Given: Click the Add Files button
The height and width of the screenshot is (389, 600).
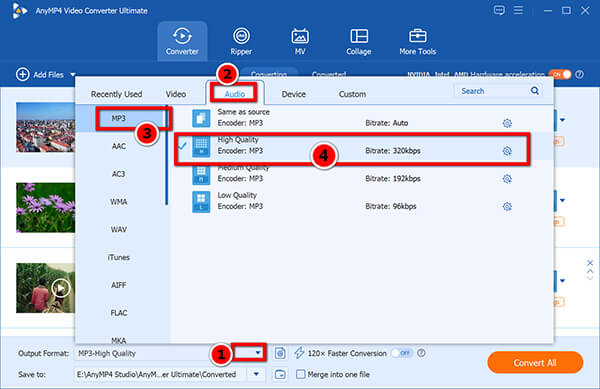Looking at the screenshot, I should (41, 75).
